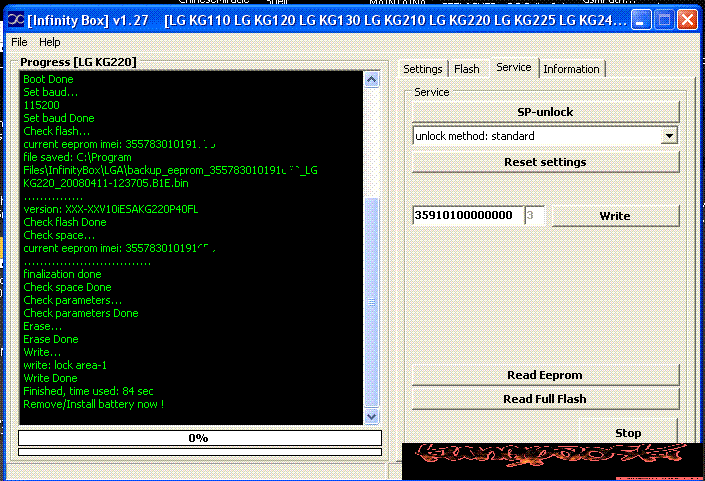The height and width of the screenshot is (481, 705).
Task: Open the Information tab
Action: point(571,69)
